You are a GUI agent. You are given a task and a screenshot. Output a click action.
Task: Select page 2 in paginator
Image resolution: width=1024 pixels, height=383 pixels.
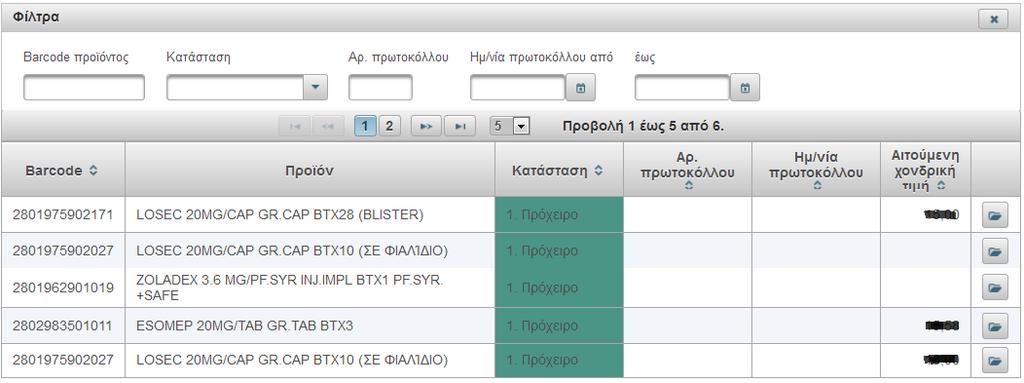389,126
